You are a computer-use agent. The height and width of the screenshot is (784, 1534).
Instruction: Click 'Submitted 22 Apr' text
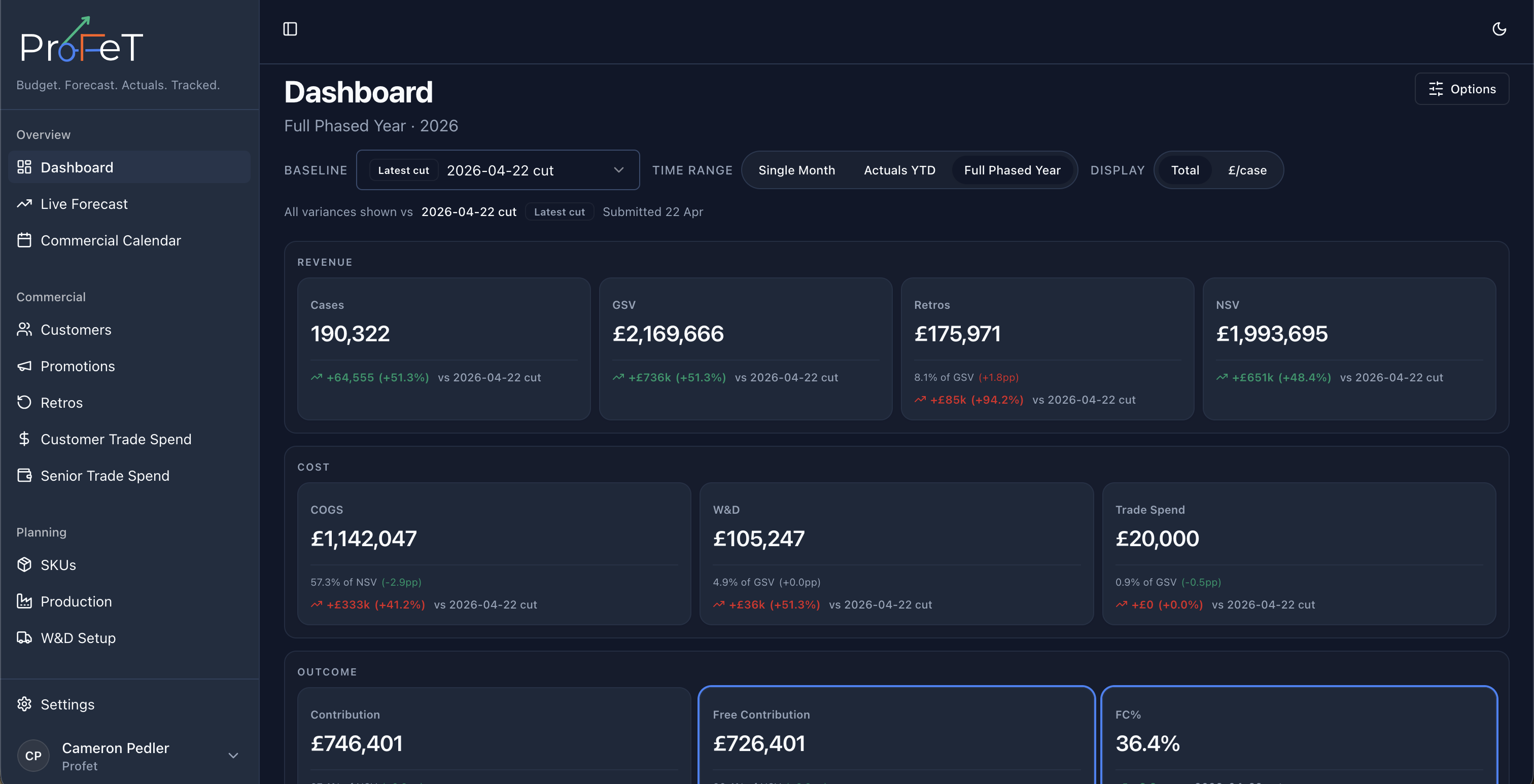653,212
